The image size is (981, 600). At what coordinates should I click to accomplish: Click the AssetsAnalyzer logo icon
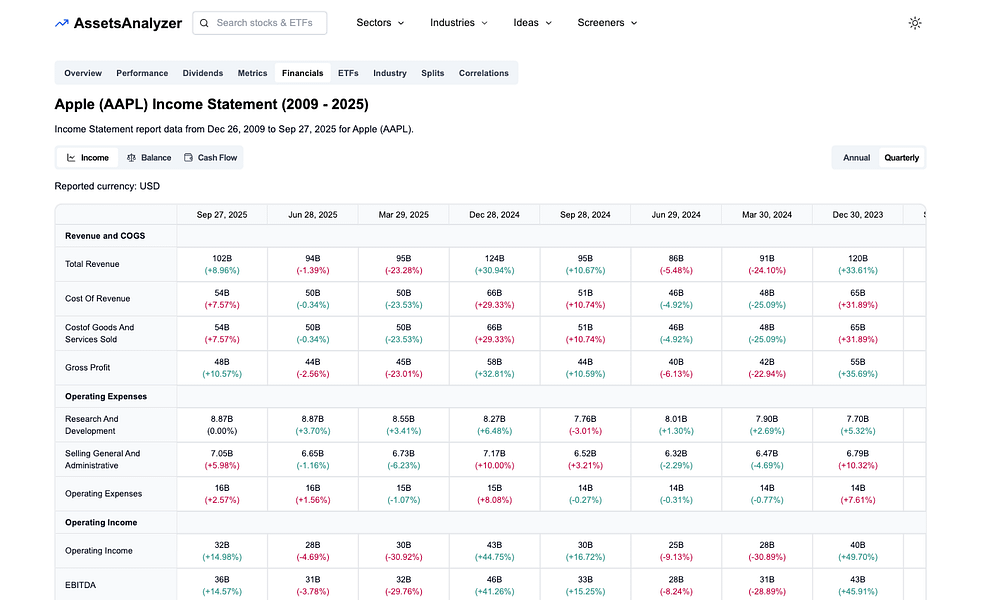[x=61, y=22]
